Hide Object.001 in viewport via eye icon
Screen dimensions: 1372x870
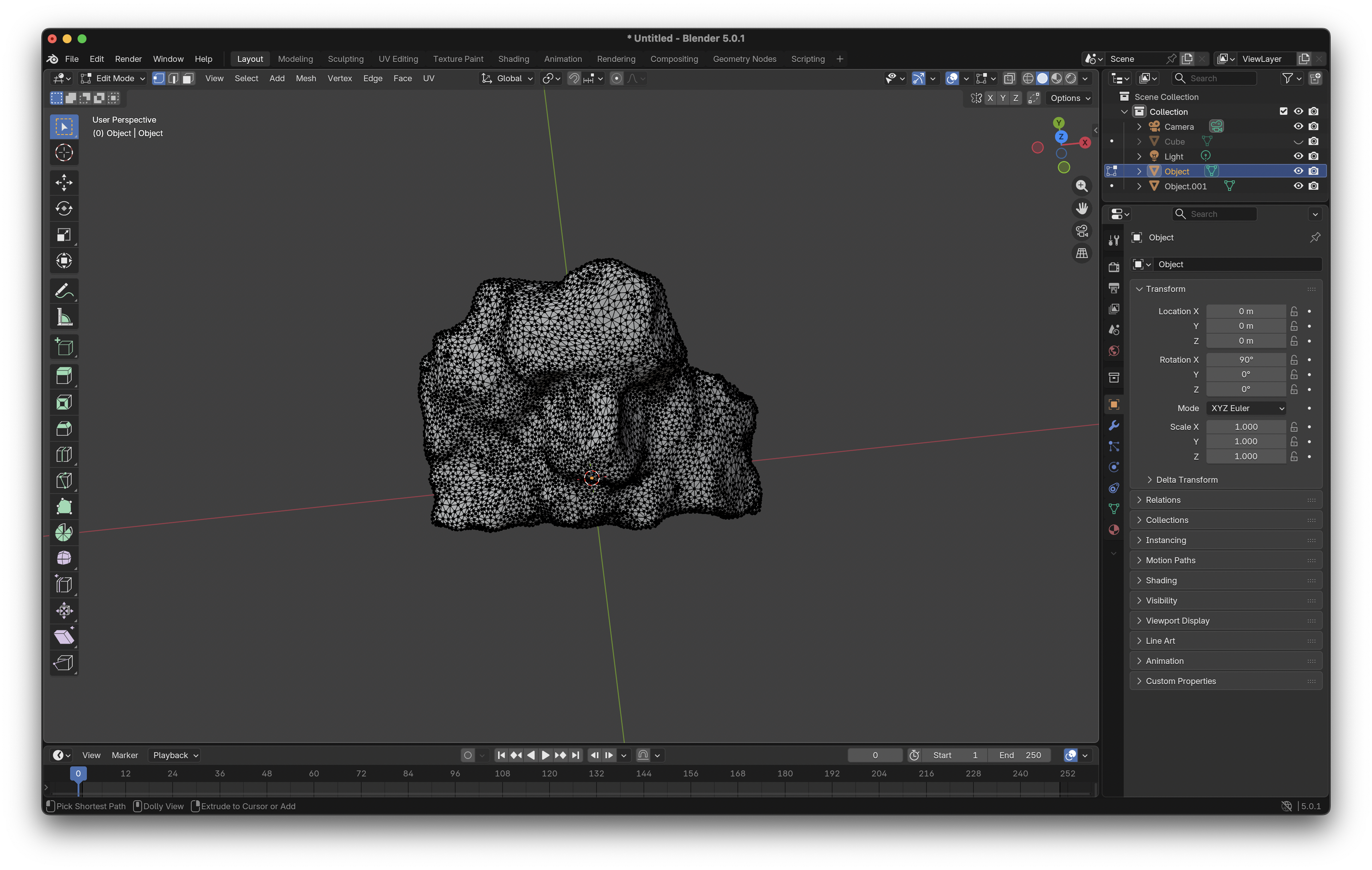coord(1298,186)
